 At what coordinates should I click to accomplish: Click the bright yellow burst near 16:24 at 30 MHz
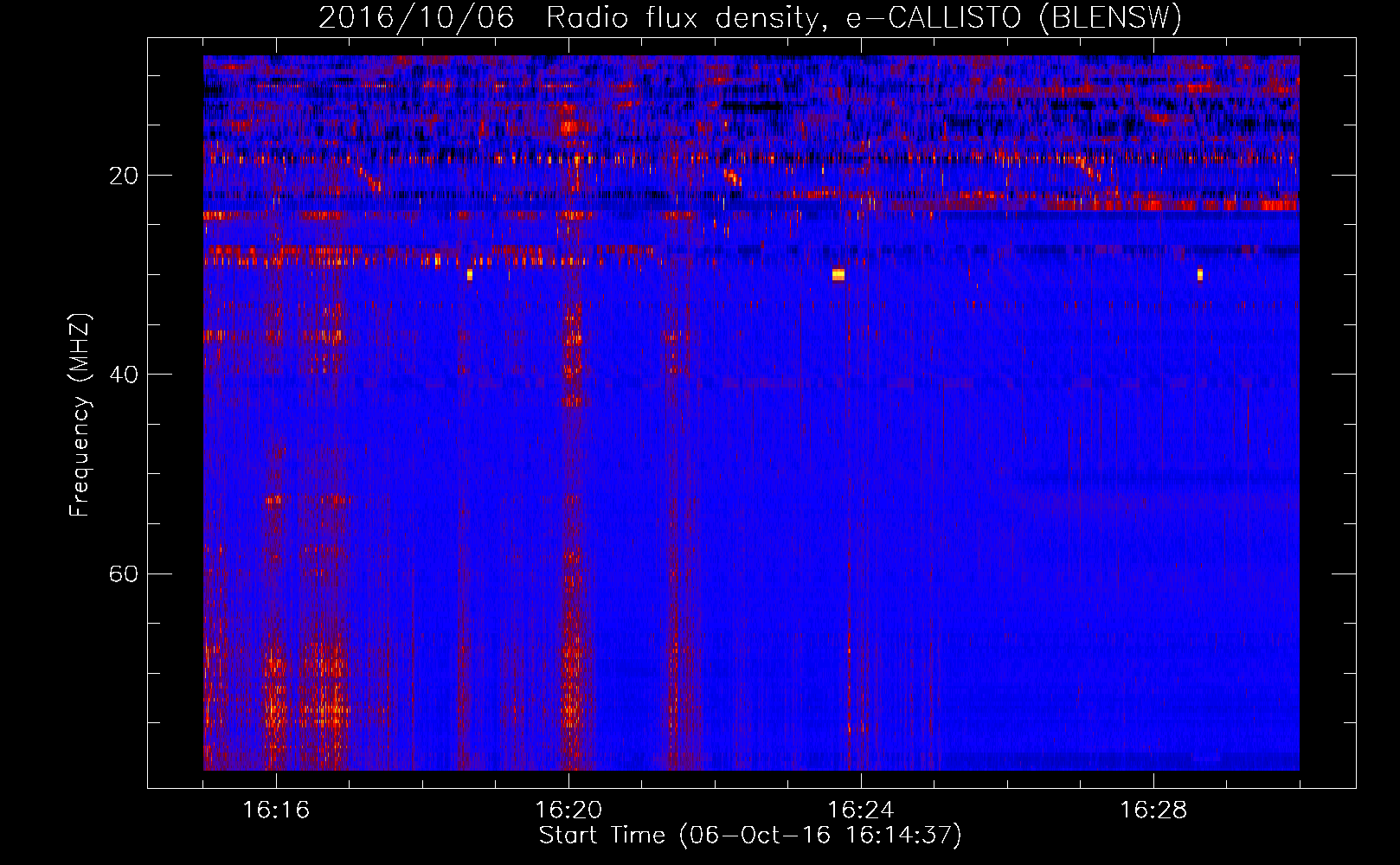pyautogui.click(x=838, y=275)
